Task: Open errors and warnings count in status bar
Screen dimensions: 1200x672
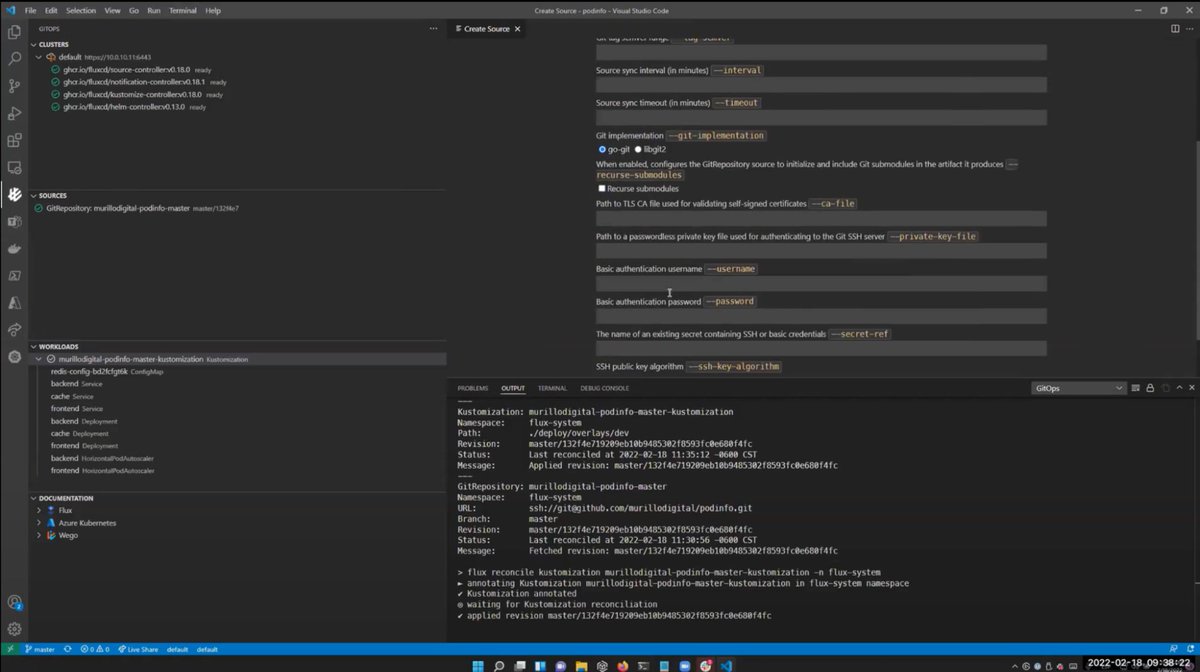Action: pos(97,649)
